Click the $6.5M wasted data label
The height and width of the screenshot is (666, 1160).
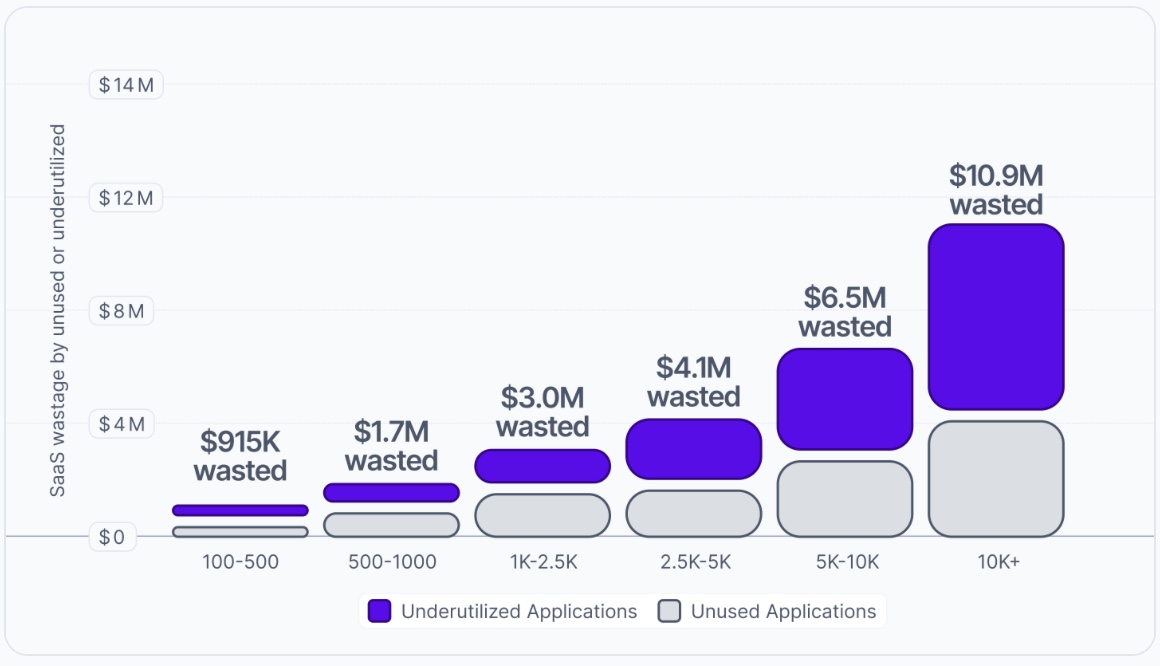pos(845,311)
